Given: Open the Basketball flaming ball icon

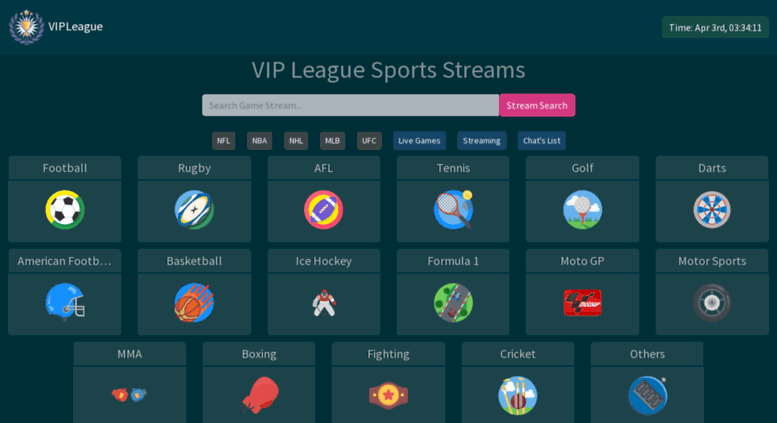Looking at the screenshot, I should point(194,303).
